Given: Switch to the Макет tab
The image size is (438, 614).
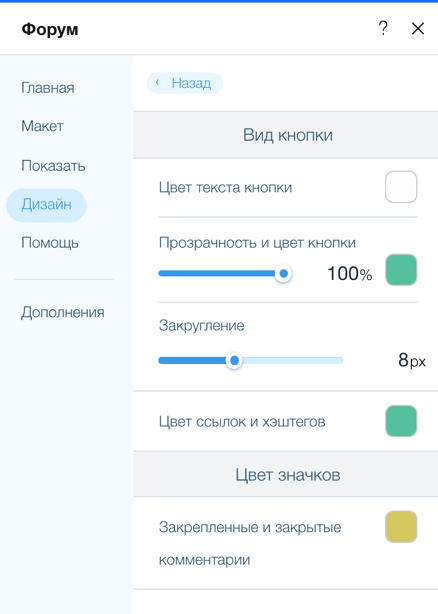Looking at the screenshot, I should [x=42, y=126].
